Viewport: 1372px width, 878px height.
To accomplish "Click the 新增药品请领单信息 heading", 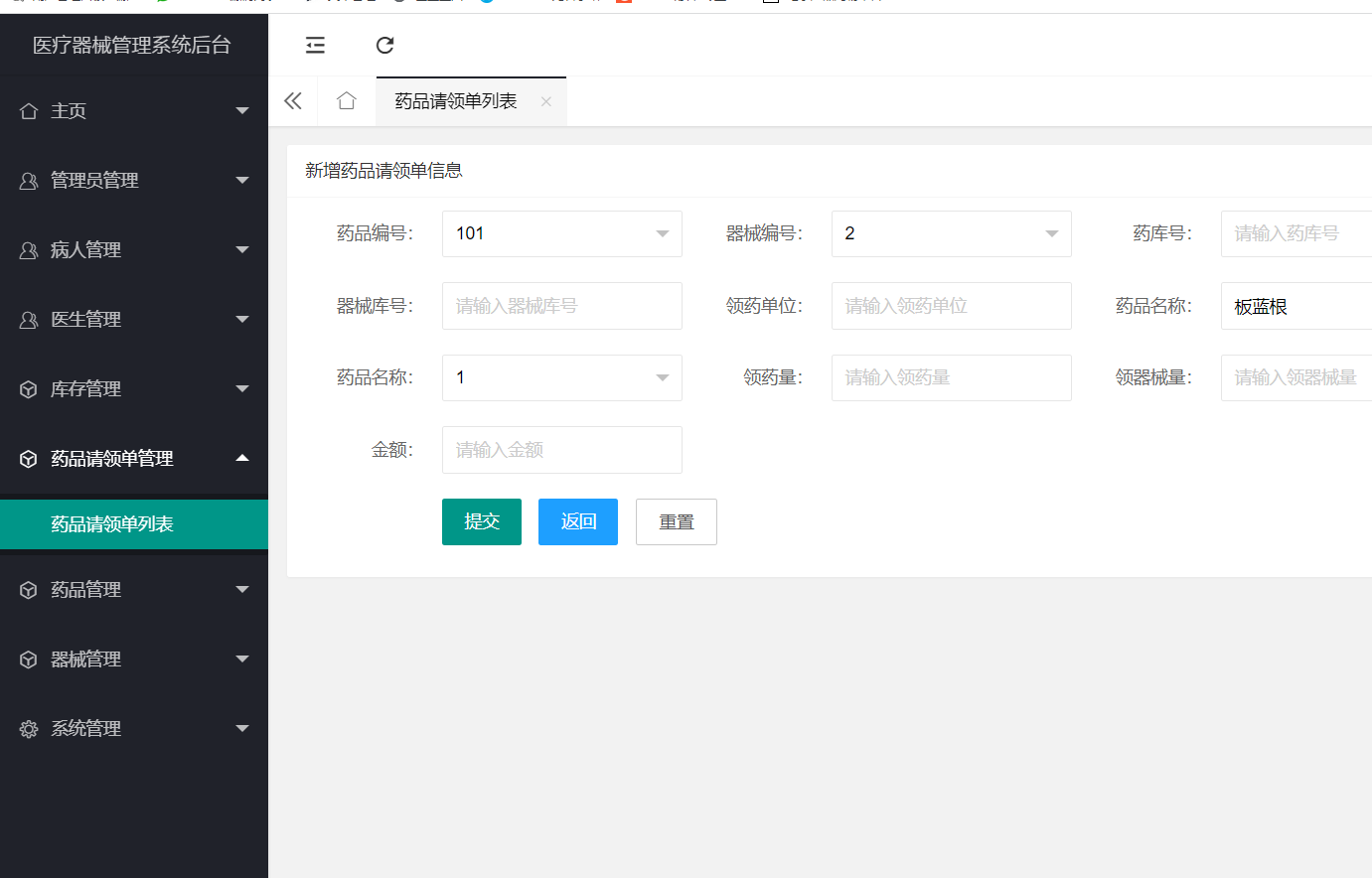I will point(383,171).
